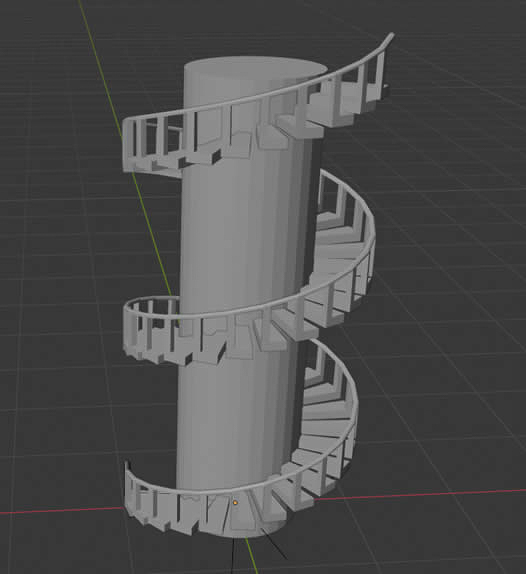
Task: Click the orange origin dot at column base
Action: pos(235,503)
